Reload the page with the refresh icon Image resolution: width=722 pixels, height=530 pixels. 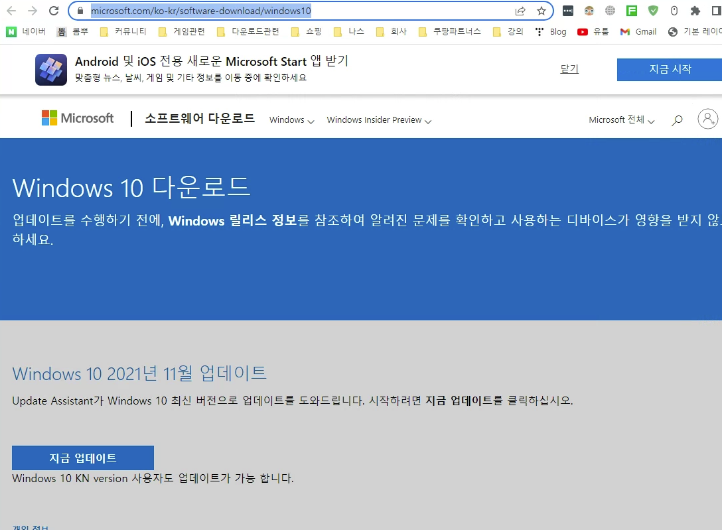pos(53,11)
